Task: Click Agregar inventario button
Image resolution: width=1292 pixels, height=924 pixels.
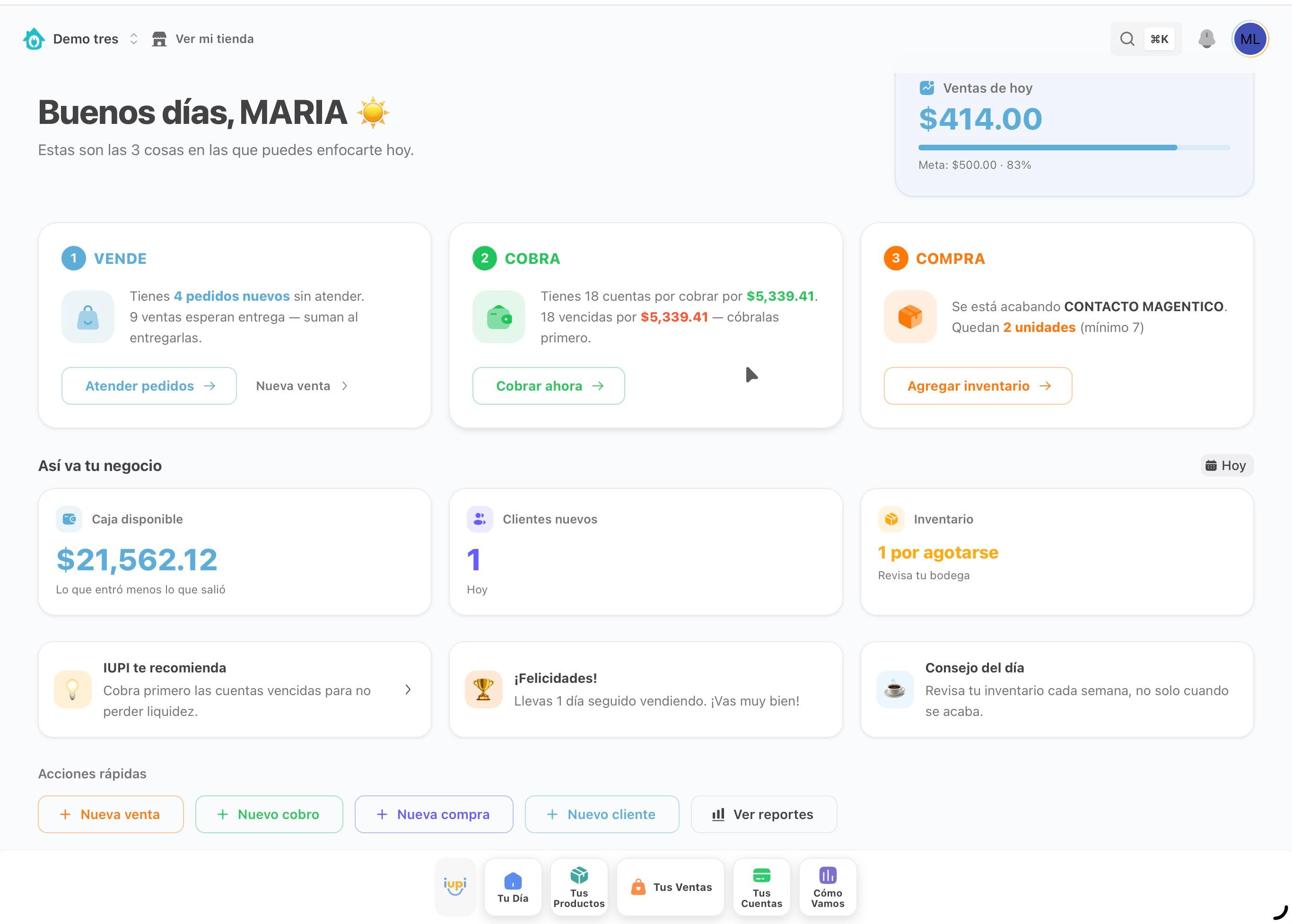Action: (x=978, y=386)
